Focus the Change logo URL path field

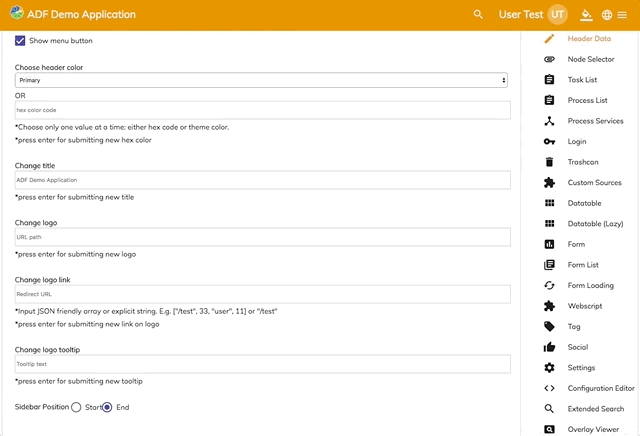[261, 238]
